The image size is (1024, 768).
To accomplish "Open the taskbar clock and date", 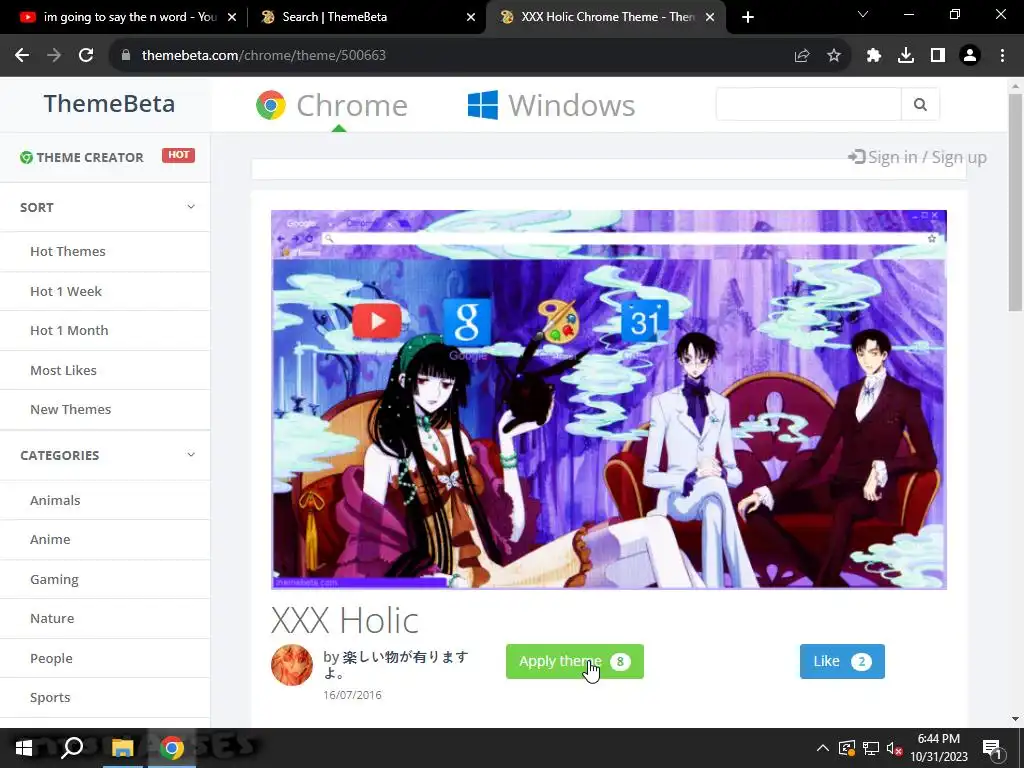I will (939, 748).
